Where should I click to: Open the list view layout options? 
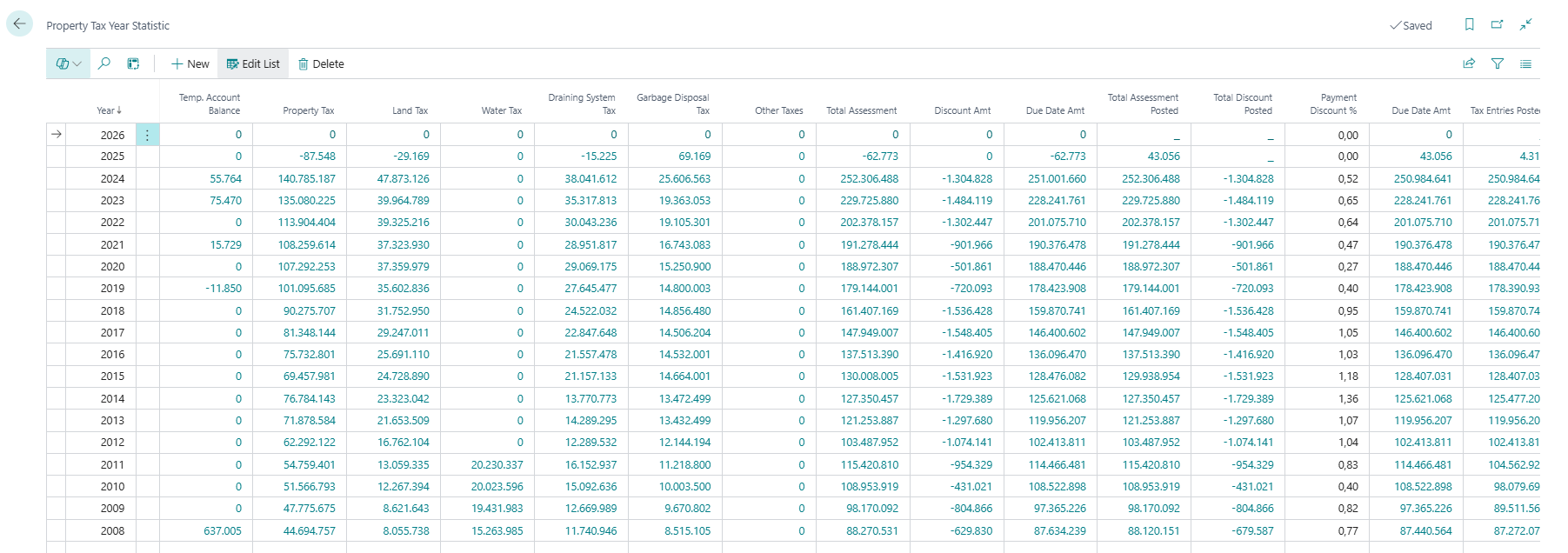point(1525,63)
